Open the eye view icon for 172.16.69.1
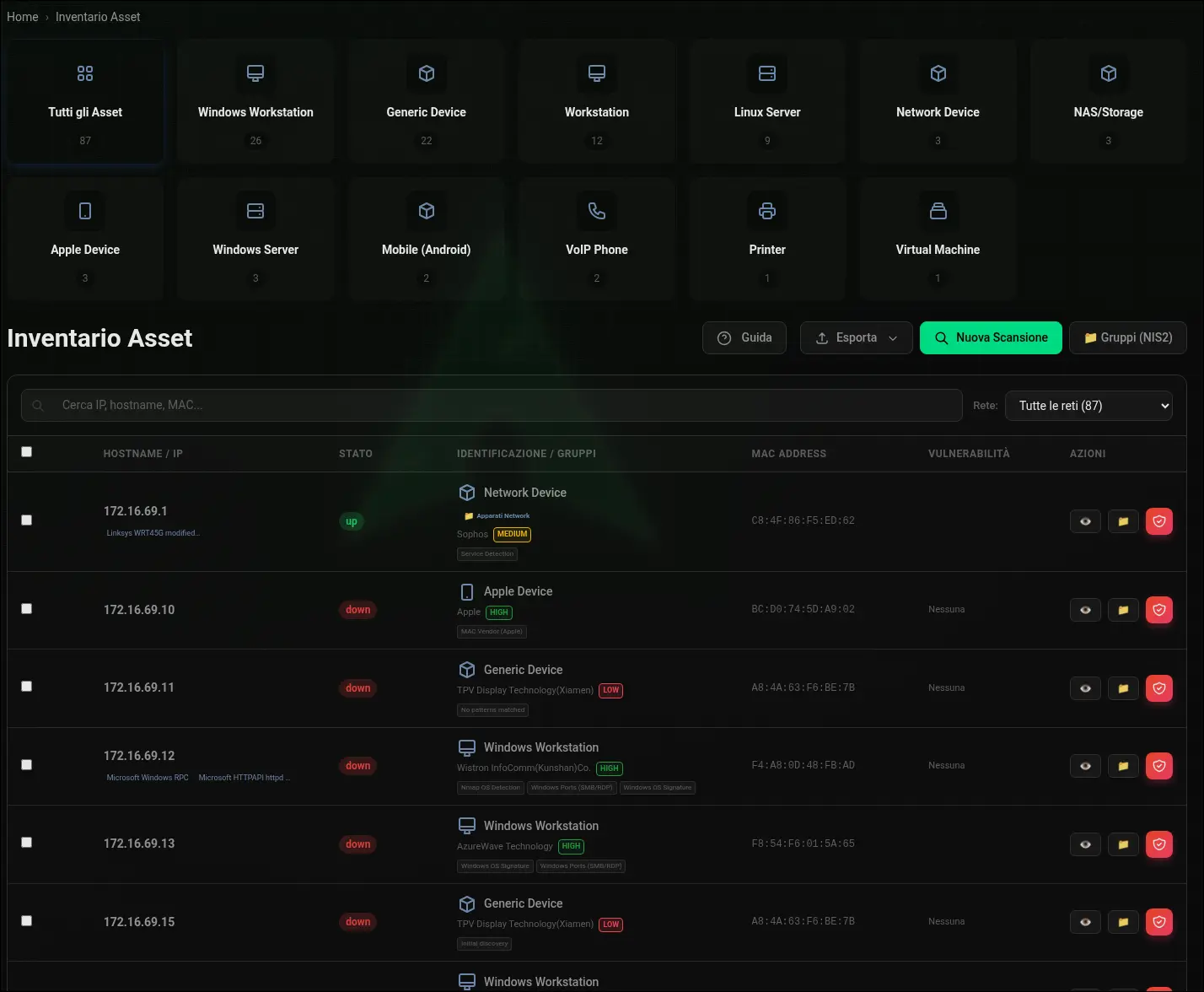Viewport: 1204px width, 992px height. pos(1085,521)
